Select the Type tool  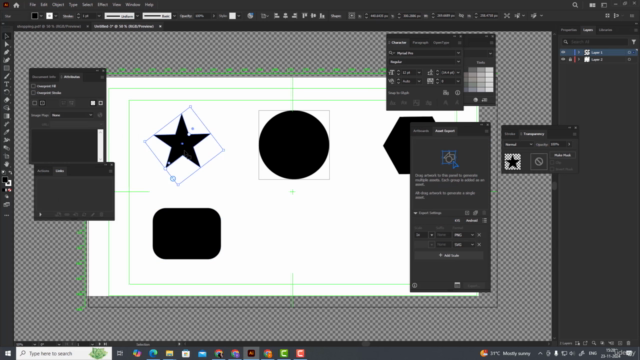pos(7,84)
